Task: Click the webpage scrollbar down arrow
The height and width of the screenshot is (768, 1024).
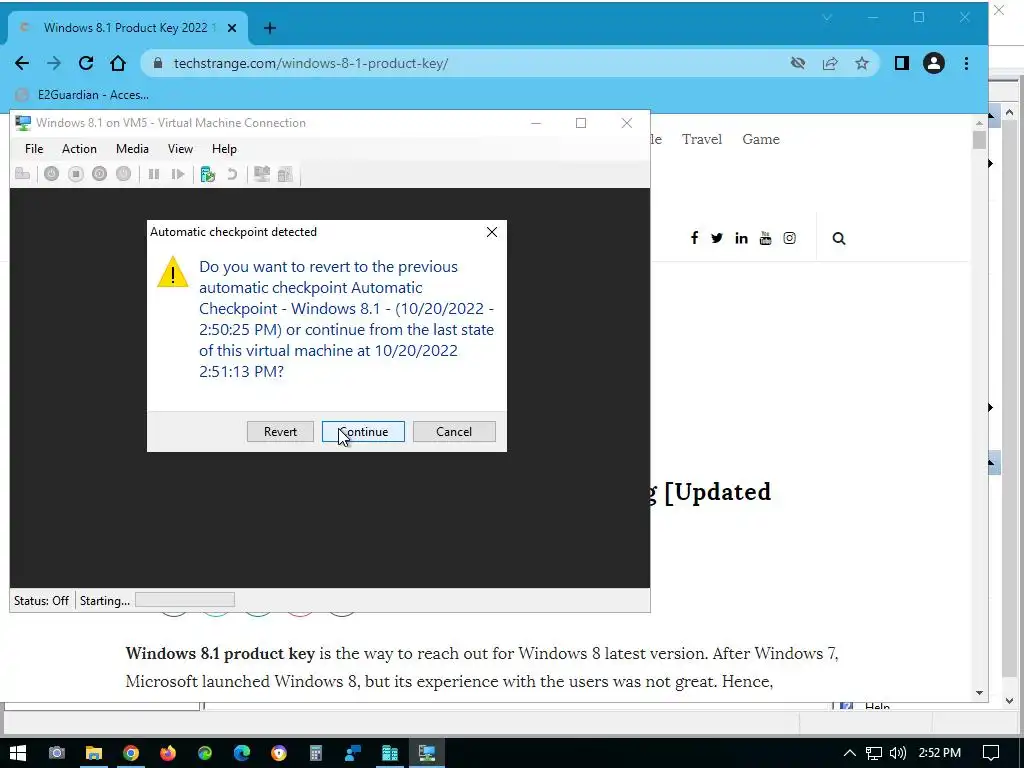Action: 979,693
